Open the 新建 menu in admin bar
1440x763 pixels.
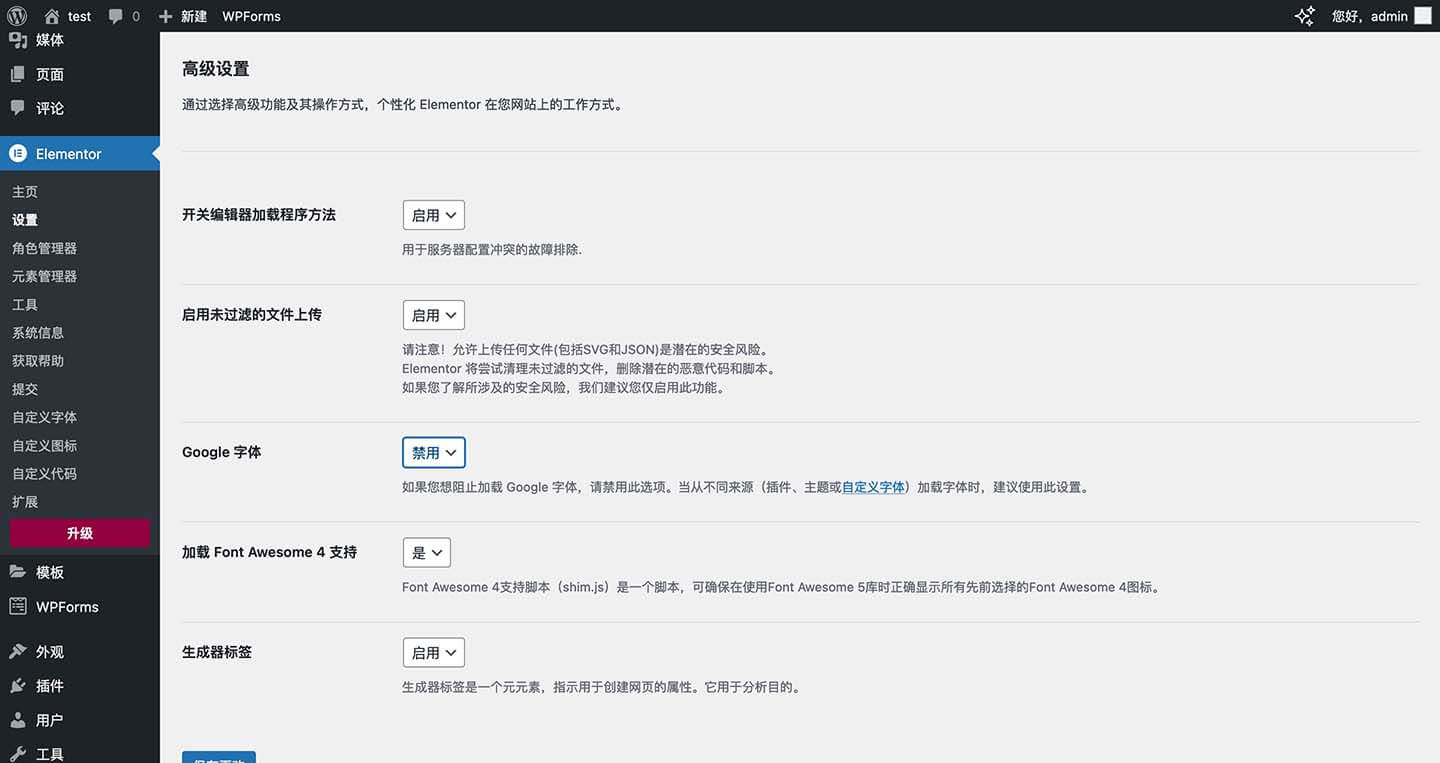182,16
